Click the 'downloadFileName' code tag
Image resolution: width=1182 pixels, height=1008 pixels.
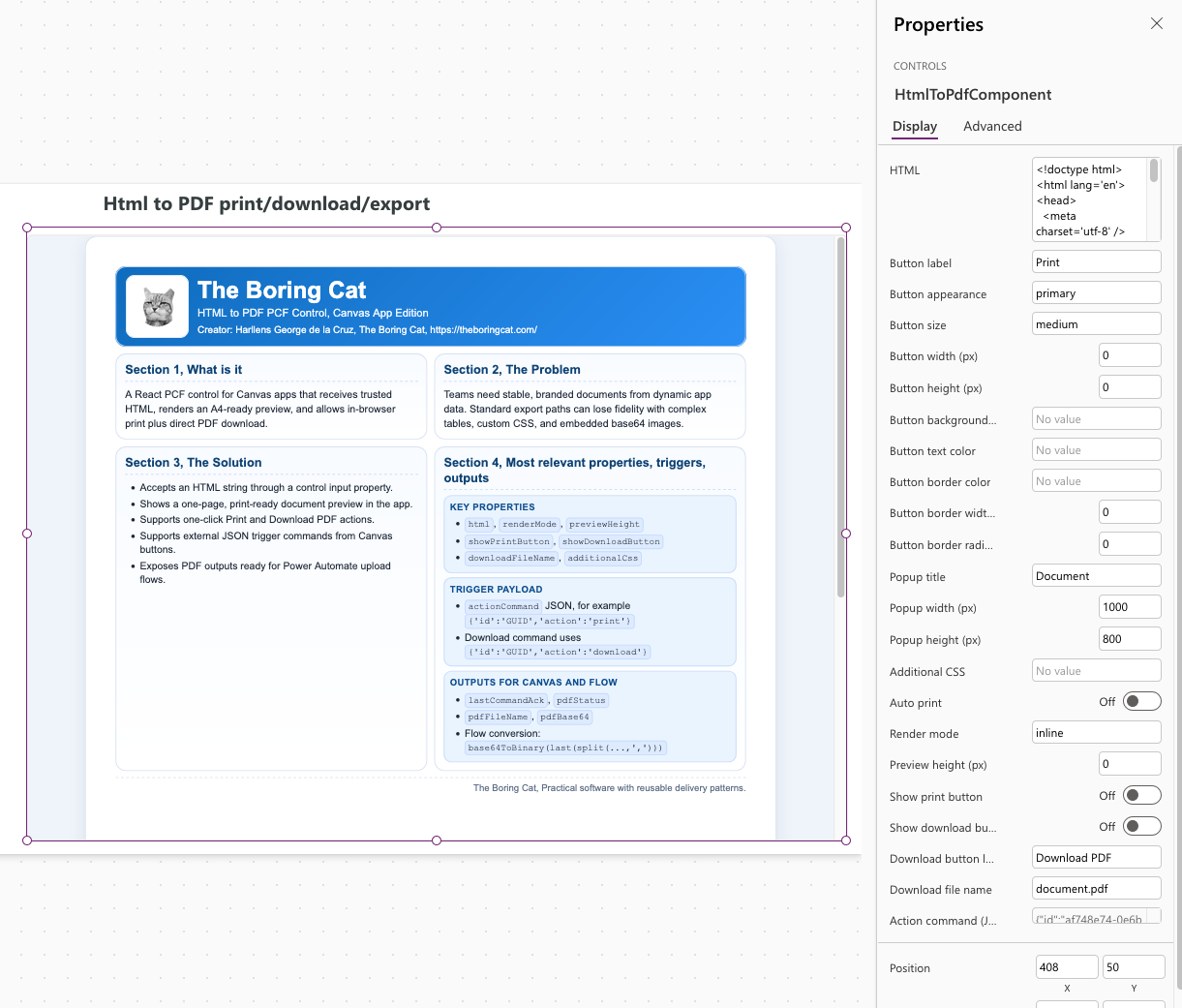(512, 559)
